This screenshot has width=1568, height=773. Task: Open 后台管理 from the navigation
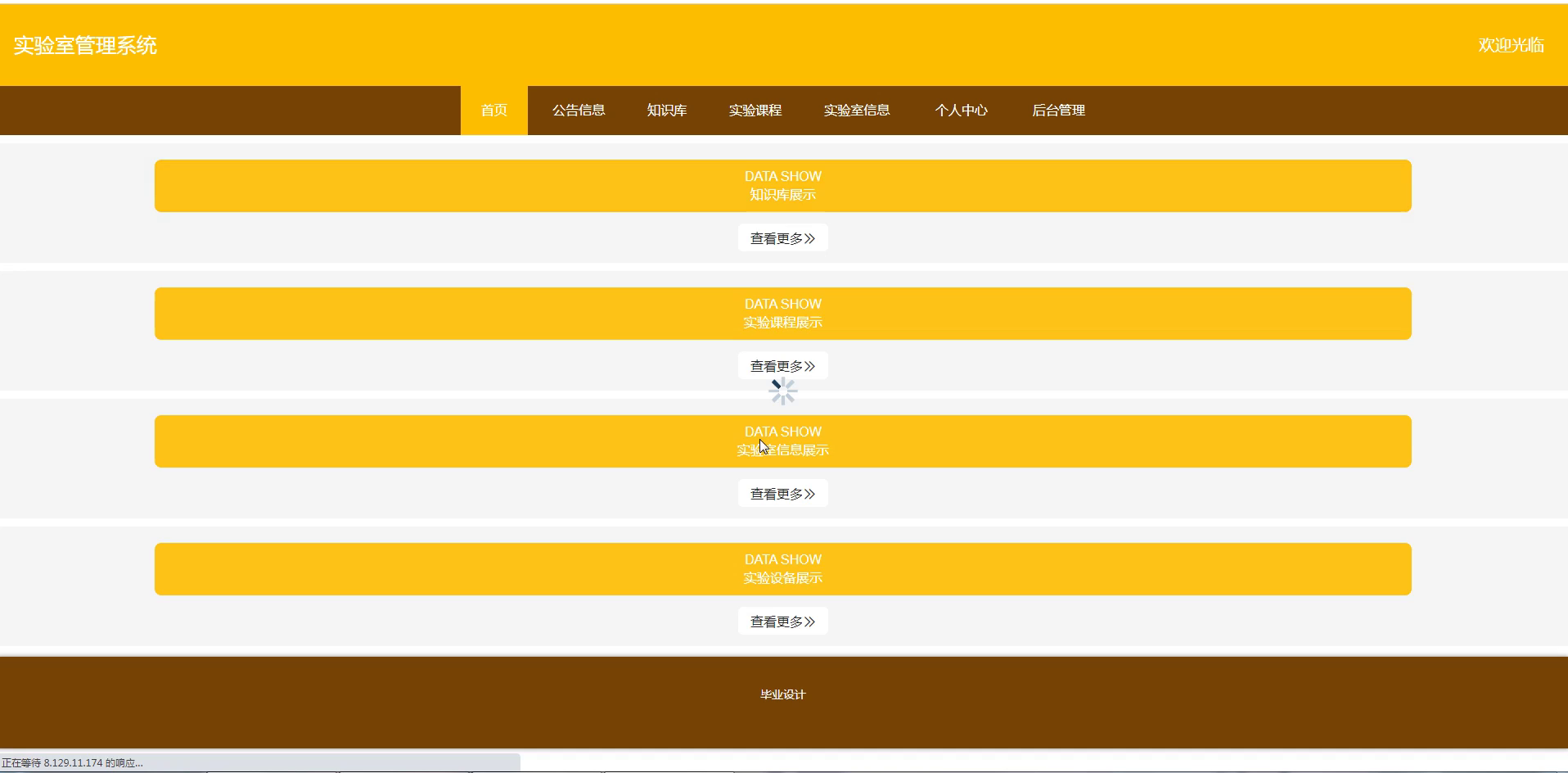coord(1058,111)
